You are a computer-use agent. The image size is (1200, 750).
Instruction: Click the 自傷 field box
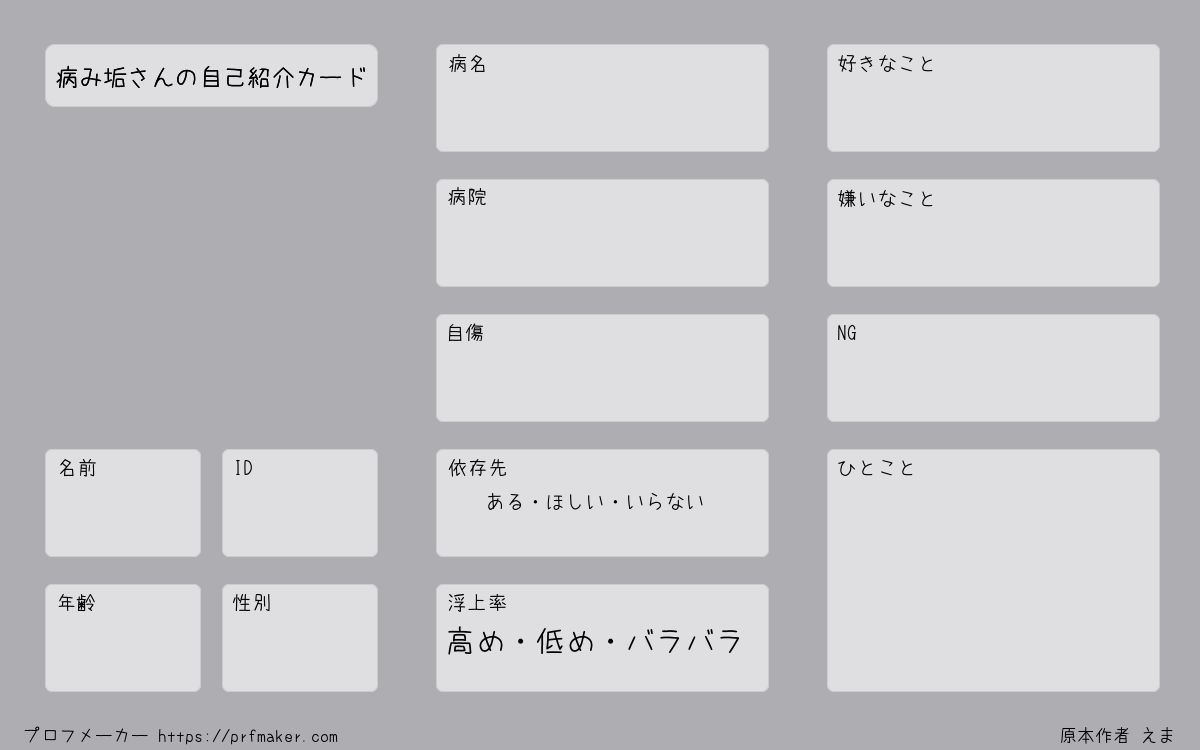602,368
